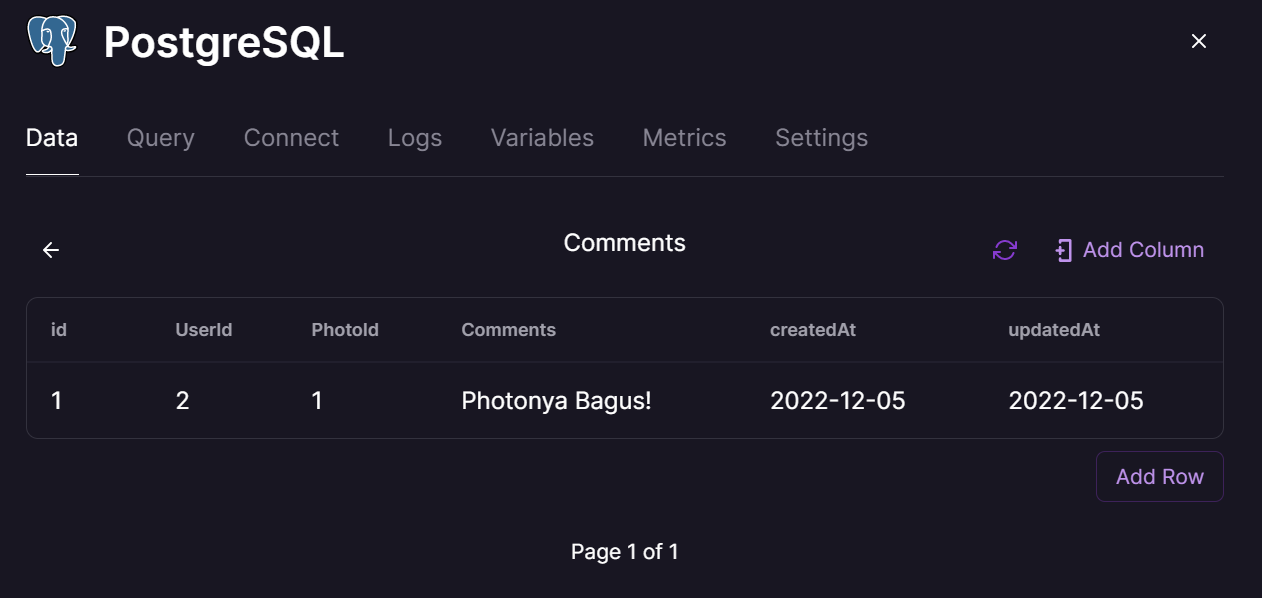
Task: Select the Comments column header
Action: coord(508,329)
